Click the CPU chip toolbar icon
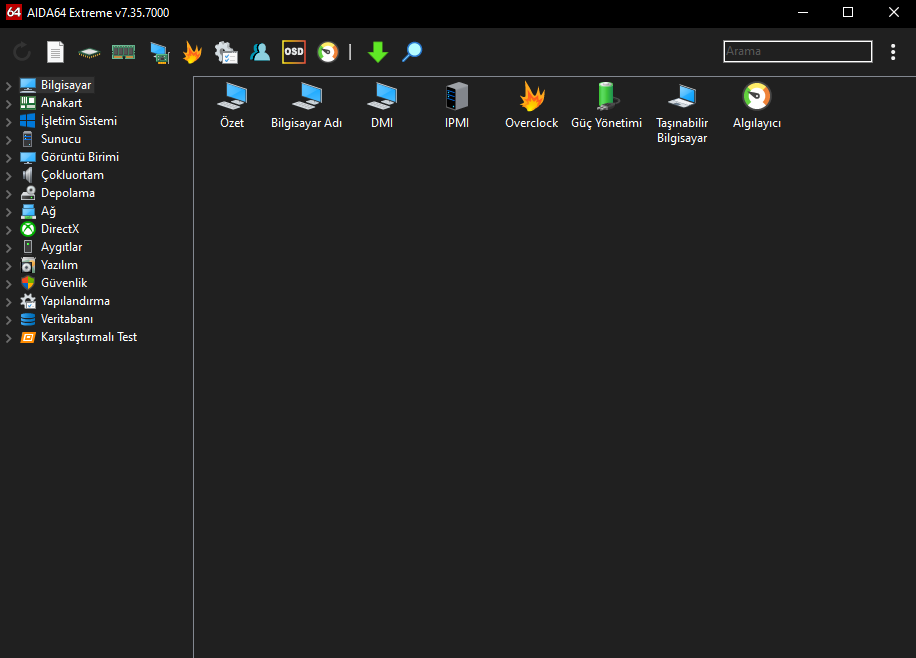Screen dimensions: 916x658 89,53
